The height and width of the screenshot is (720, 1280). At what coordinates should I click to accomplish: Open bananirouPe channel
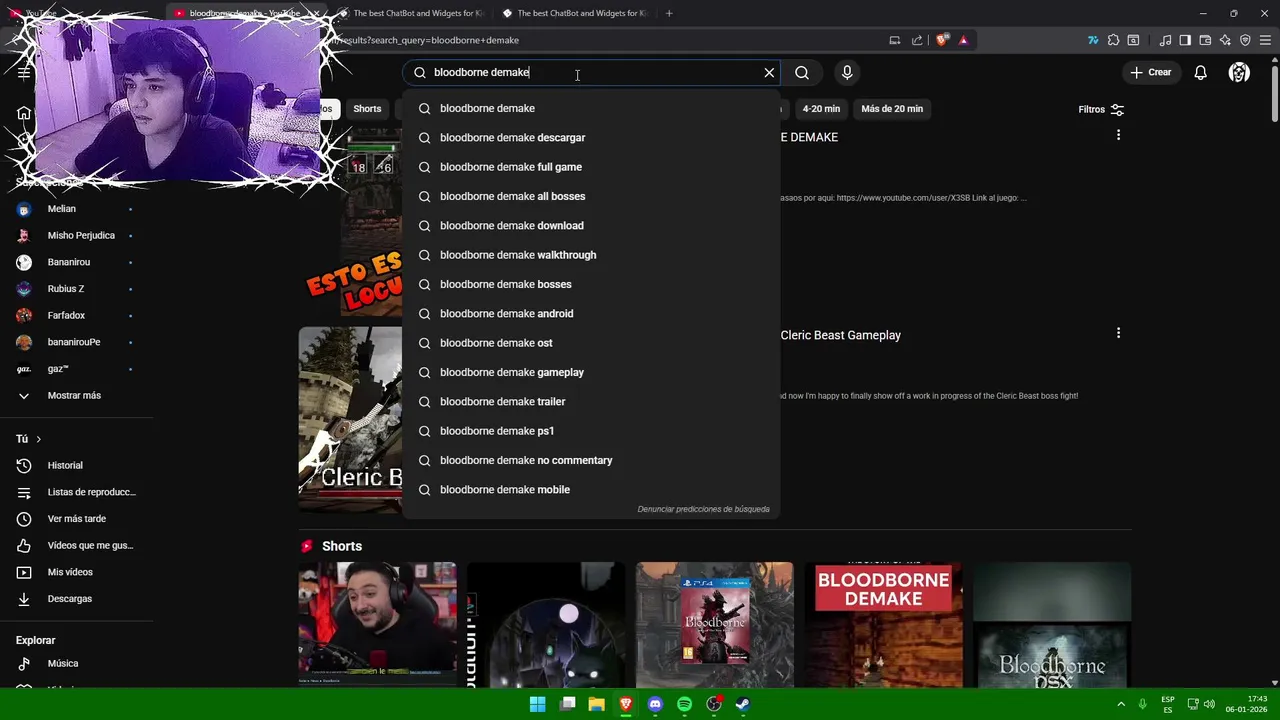pyautogui.click(x=75, y=342)
